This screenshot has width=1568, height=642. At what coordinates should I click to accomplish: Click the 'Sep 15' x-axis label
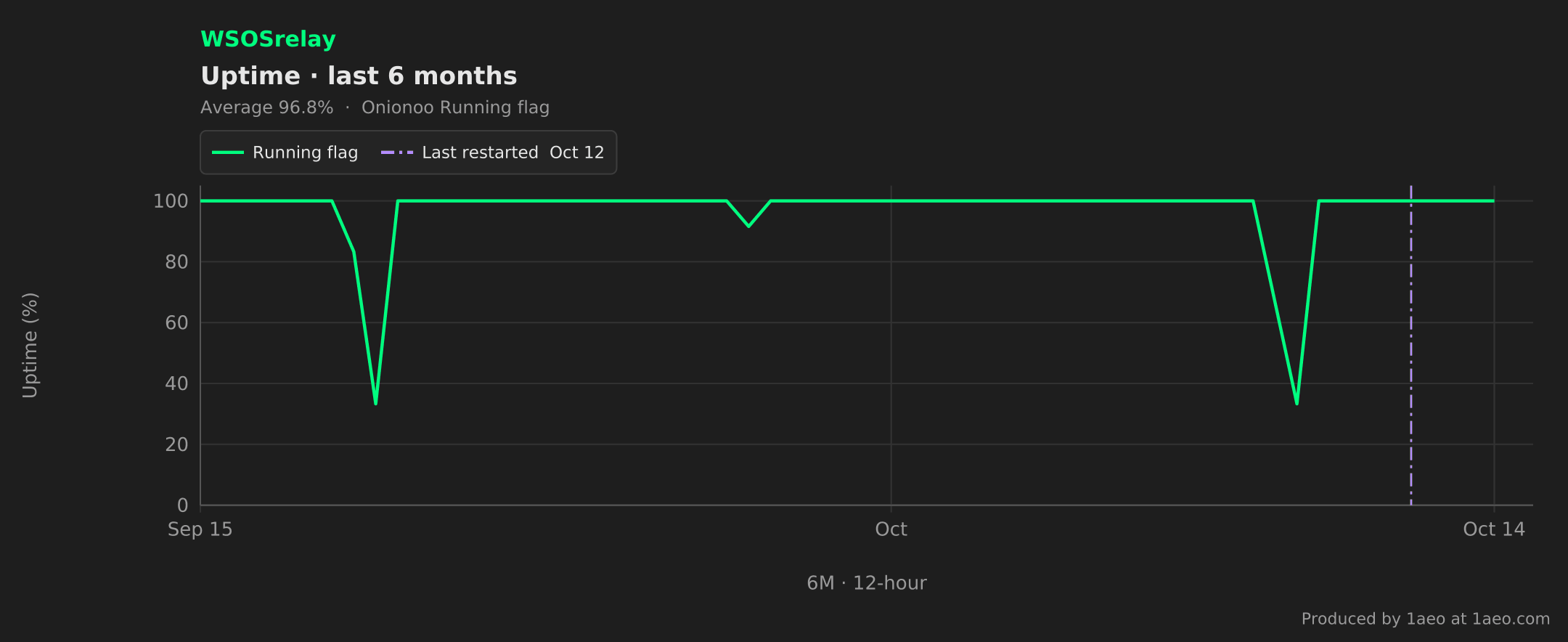point(200,529)
